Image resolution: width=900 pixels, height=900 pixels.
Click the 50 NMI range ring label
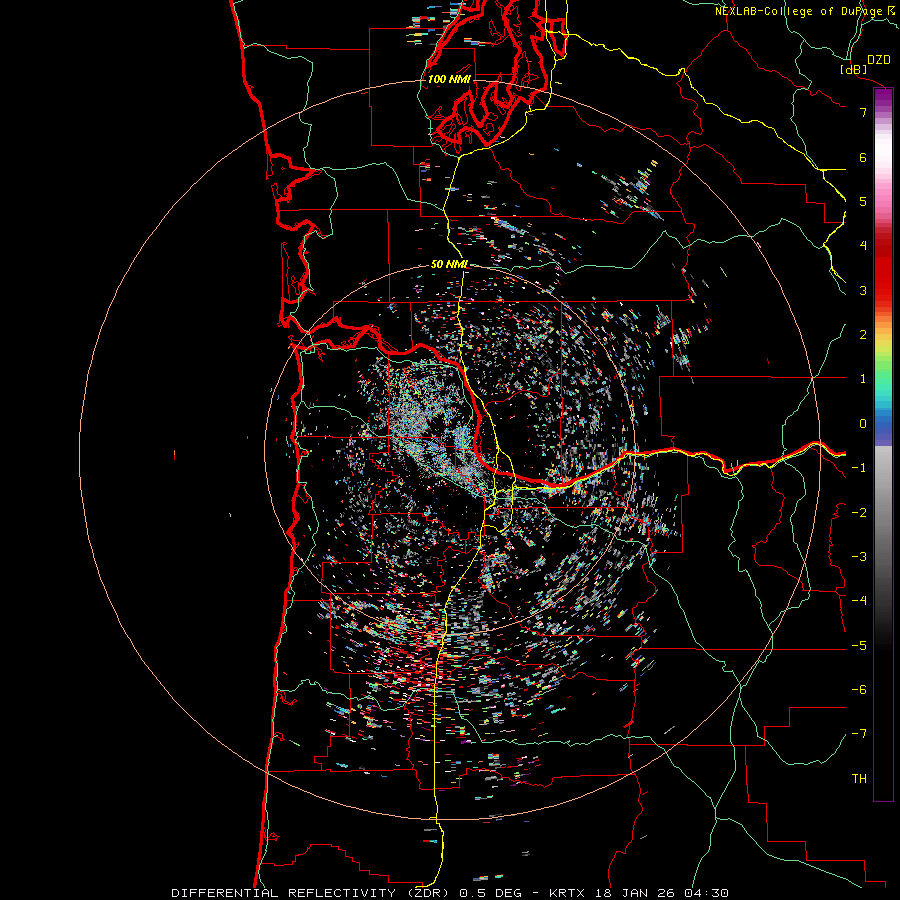pyautogui.click(x=449, y=264)
